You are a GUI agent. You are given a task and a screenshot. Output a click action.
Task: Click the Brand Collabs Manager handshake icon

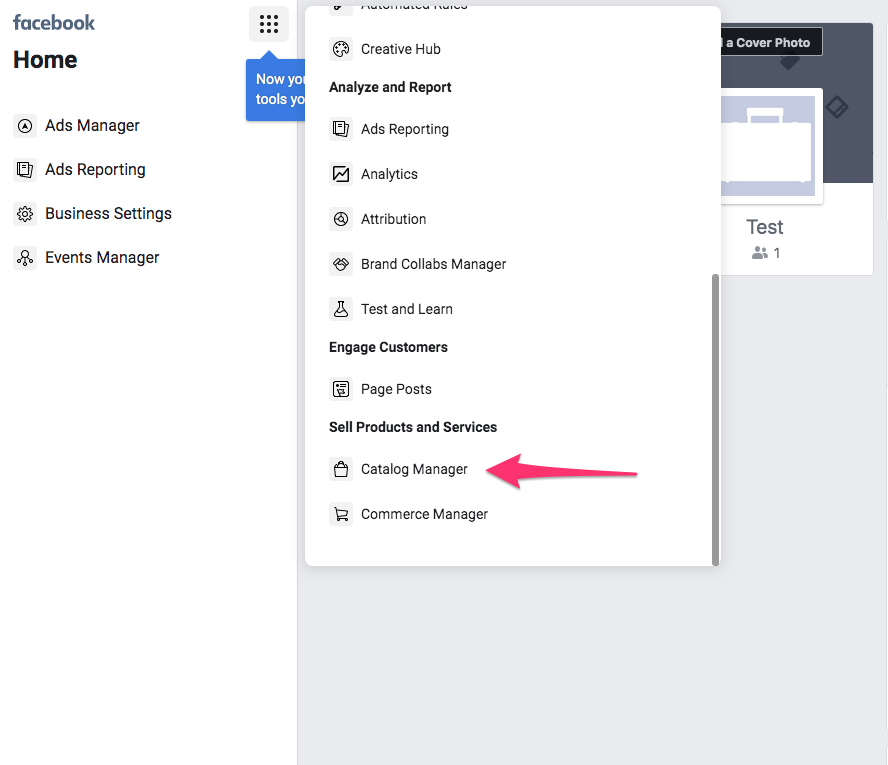point(341,264)
